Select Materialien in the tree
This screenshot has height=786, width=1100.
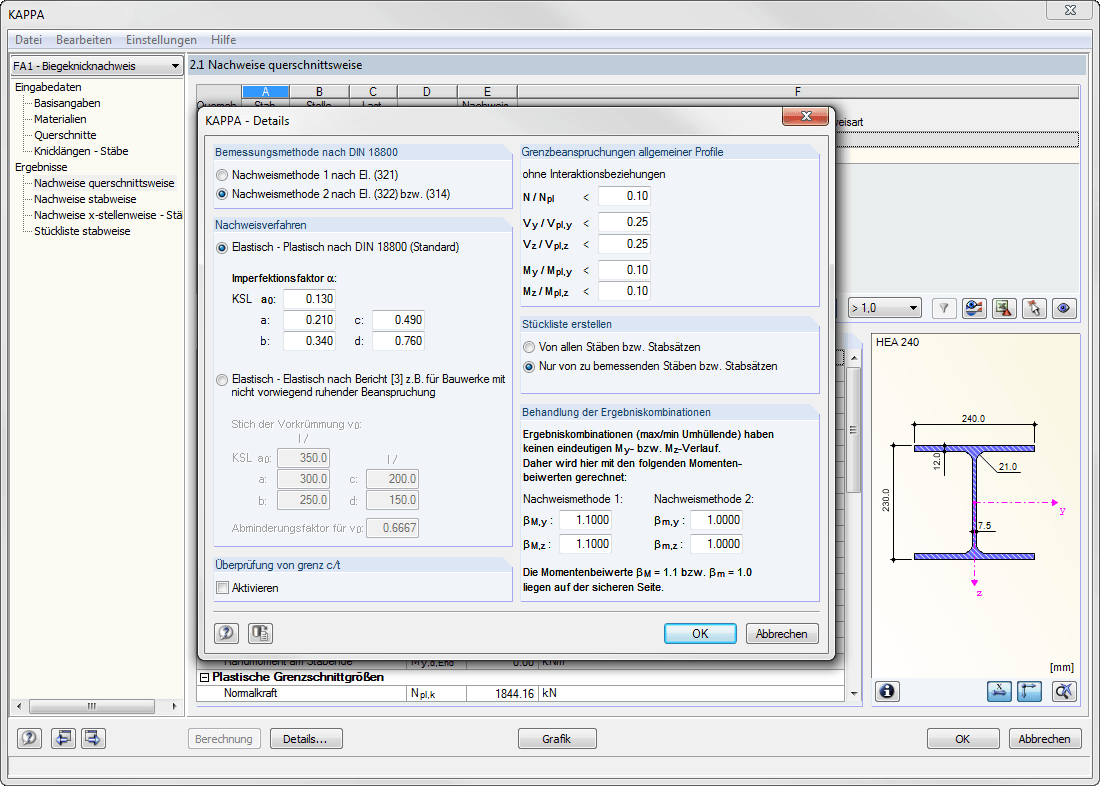60,119
